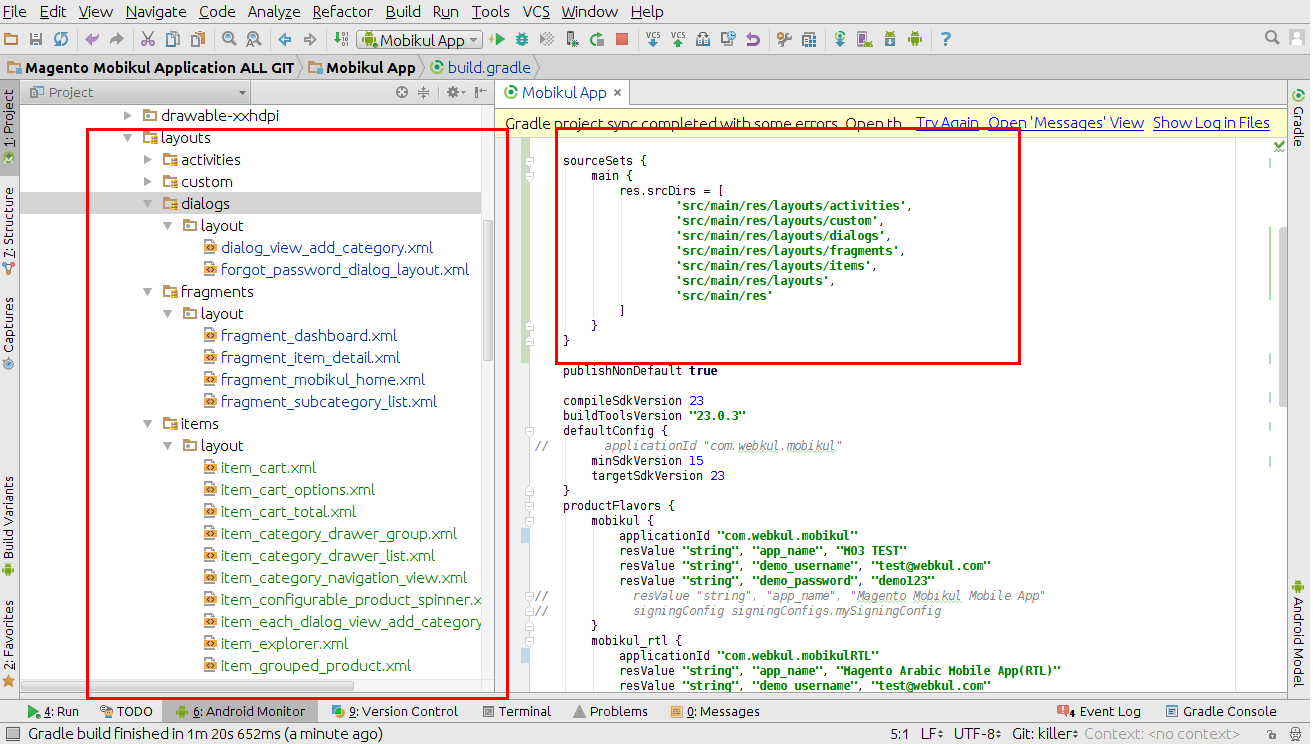
Task: Start Debug with the green bug icon
Action: (x=521, y=39)
